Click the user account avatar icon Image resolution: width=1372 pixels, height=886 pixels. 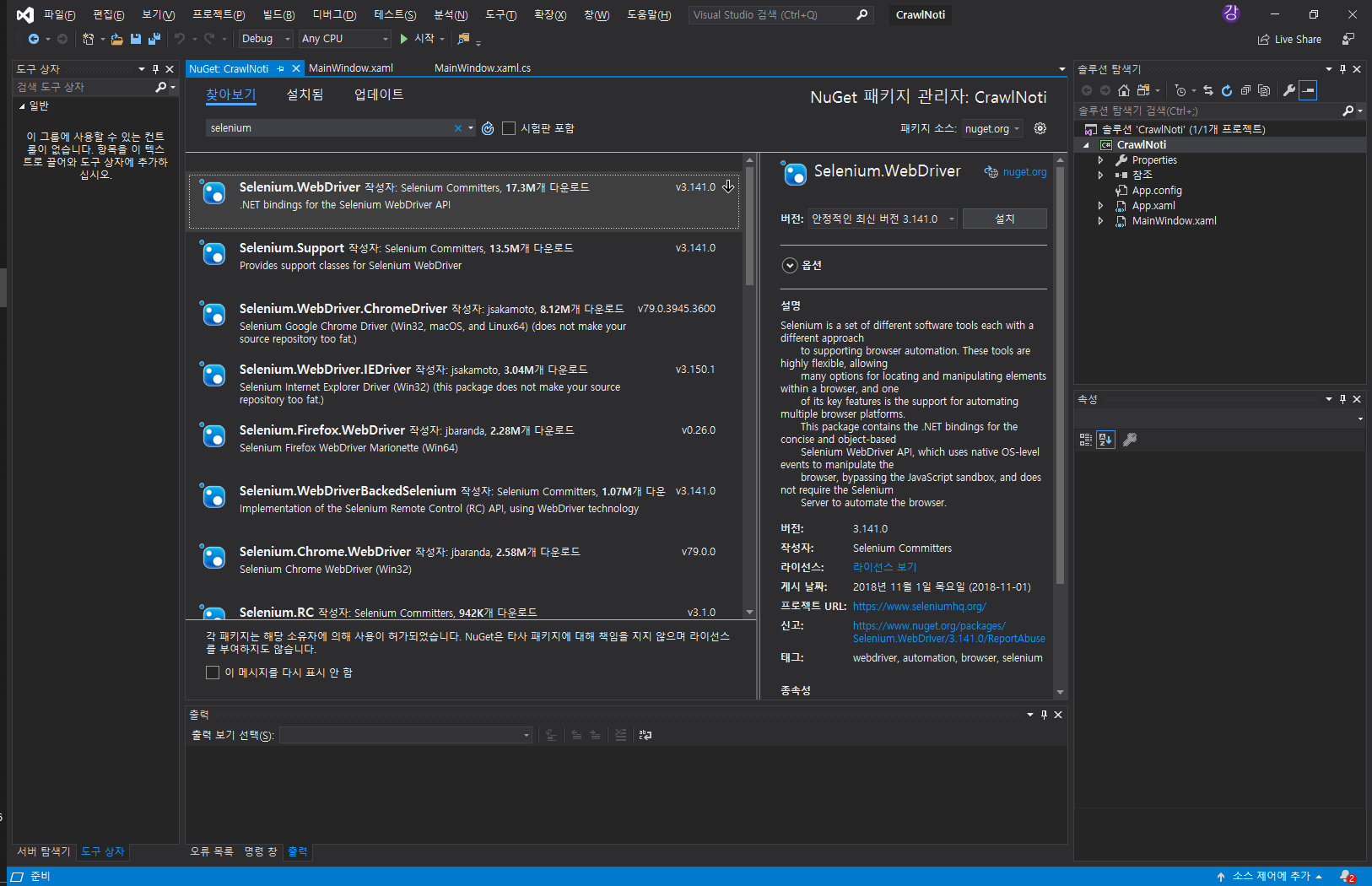[1231, 13]
